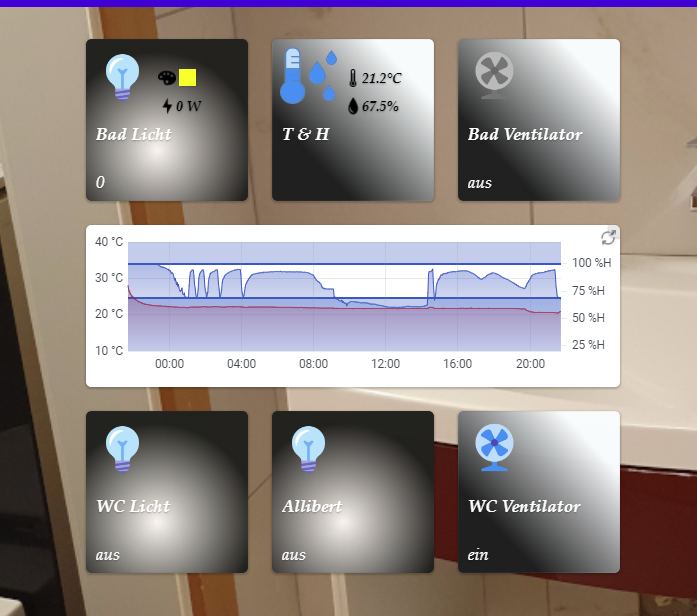
Task: Refresh the temperature and humidity chart
Action: [x=608, y=238]
